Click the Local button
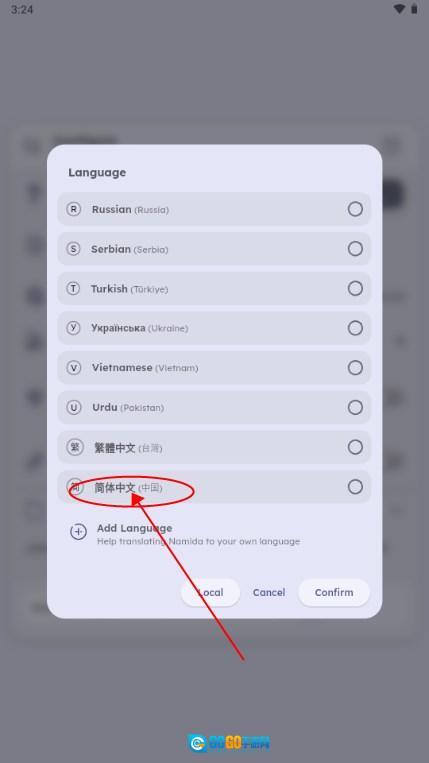The width and height of the screenshot is (429, 763). coord(211,592)
